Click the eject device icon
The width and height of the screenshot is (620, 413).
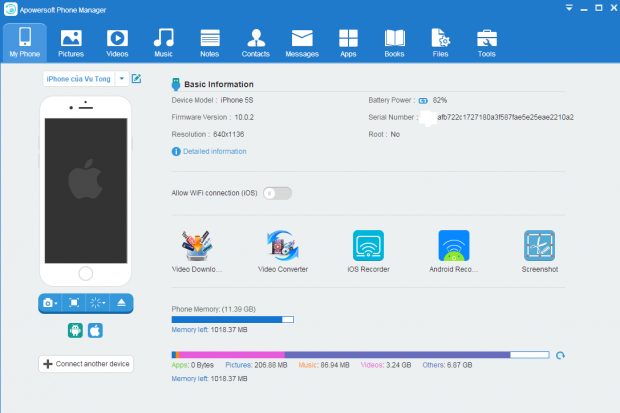coord(121,302)
